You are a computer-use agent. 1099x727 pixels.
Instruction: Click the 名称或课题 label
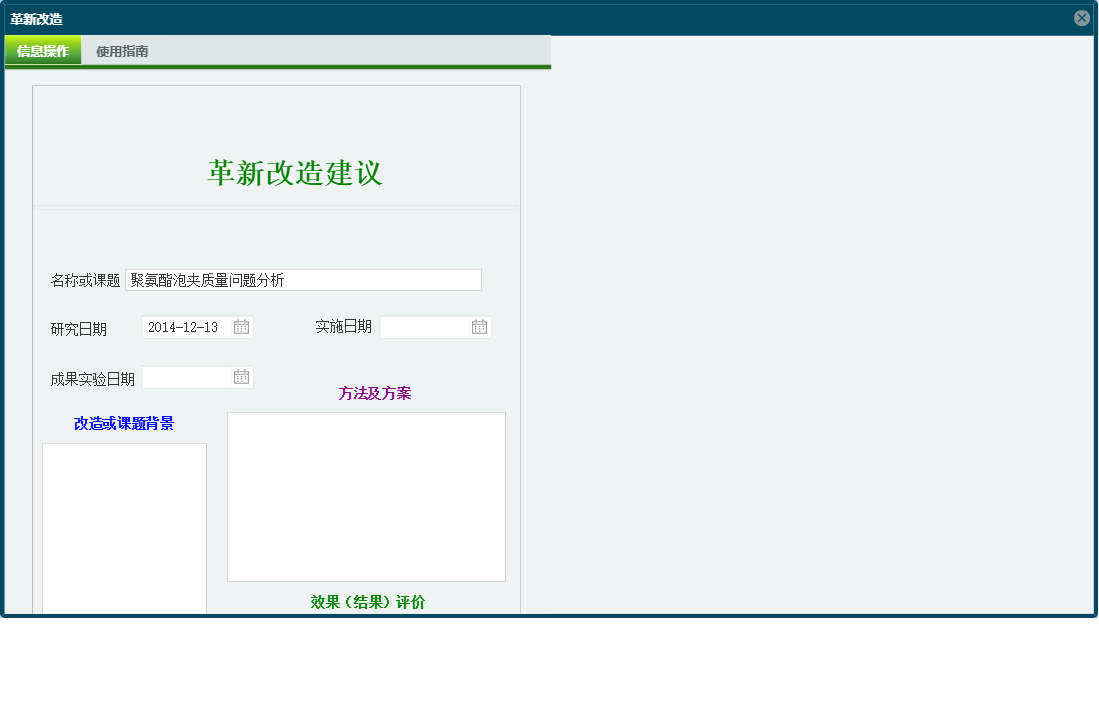pos(86,279)
